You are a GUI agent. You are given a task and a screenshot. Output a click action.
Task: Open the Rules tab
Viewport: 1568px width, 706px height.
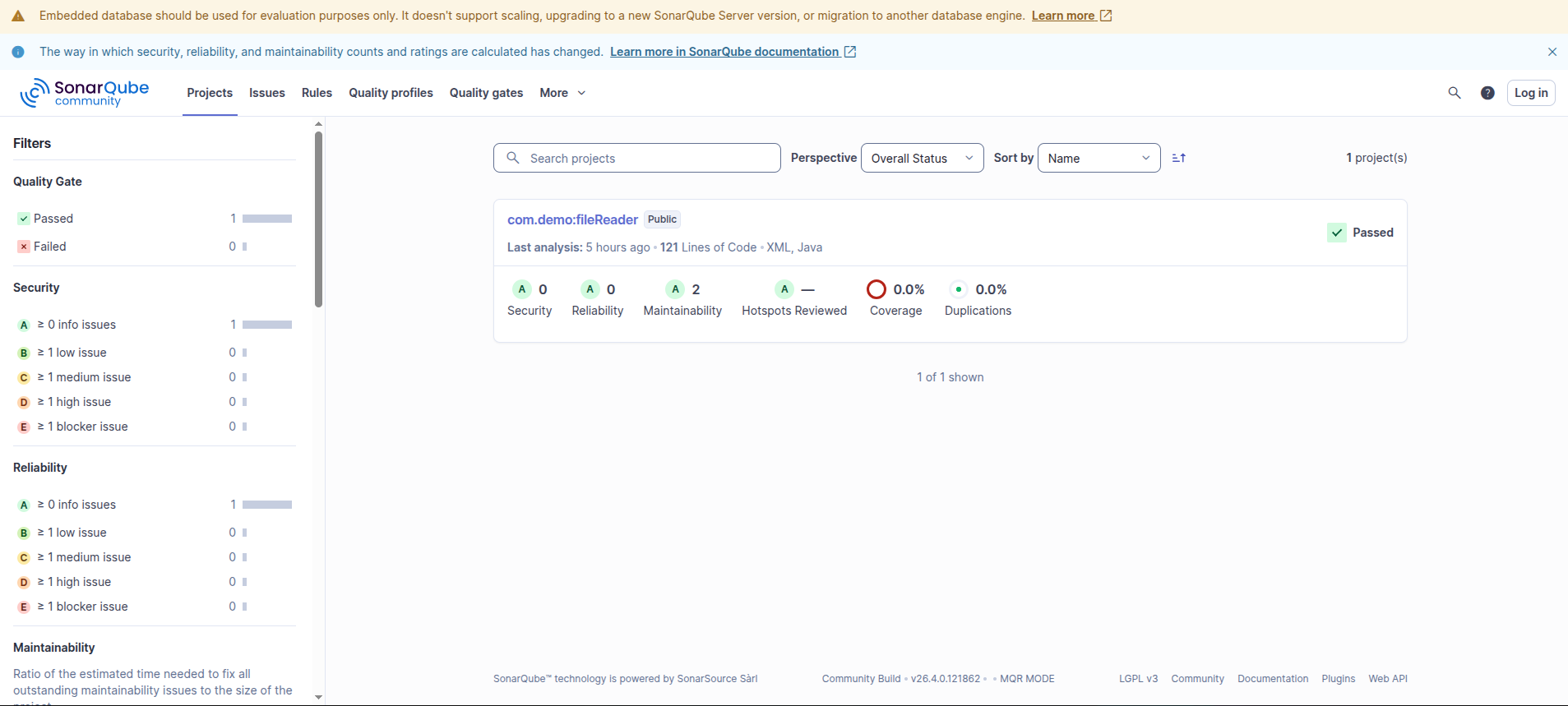[317, 93]
